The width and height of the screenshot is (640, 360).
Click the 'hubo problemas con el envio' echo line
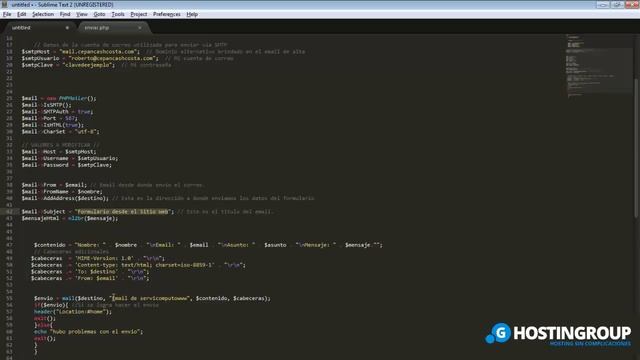coord(89,331)
